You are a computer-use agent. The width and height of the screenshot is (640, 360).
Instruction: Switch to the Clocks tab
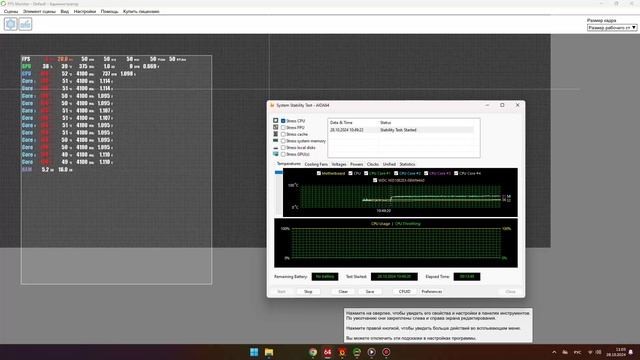pyautogui.click(x=373, y=164)
